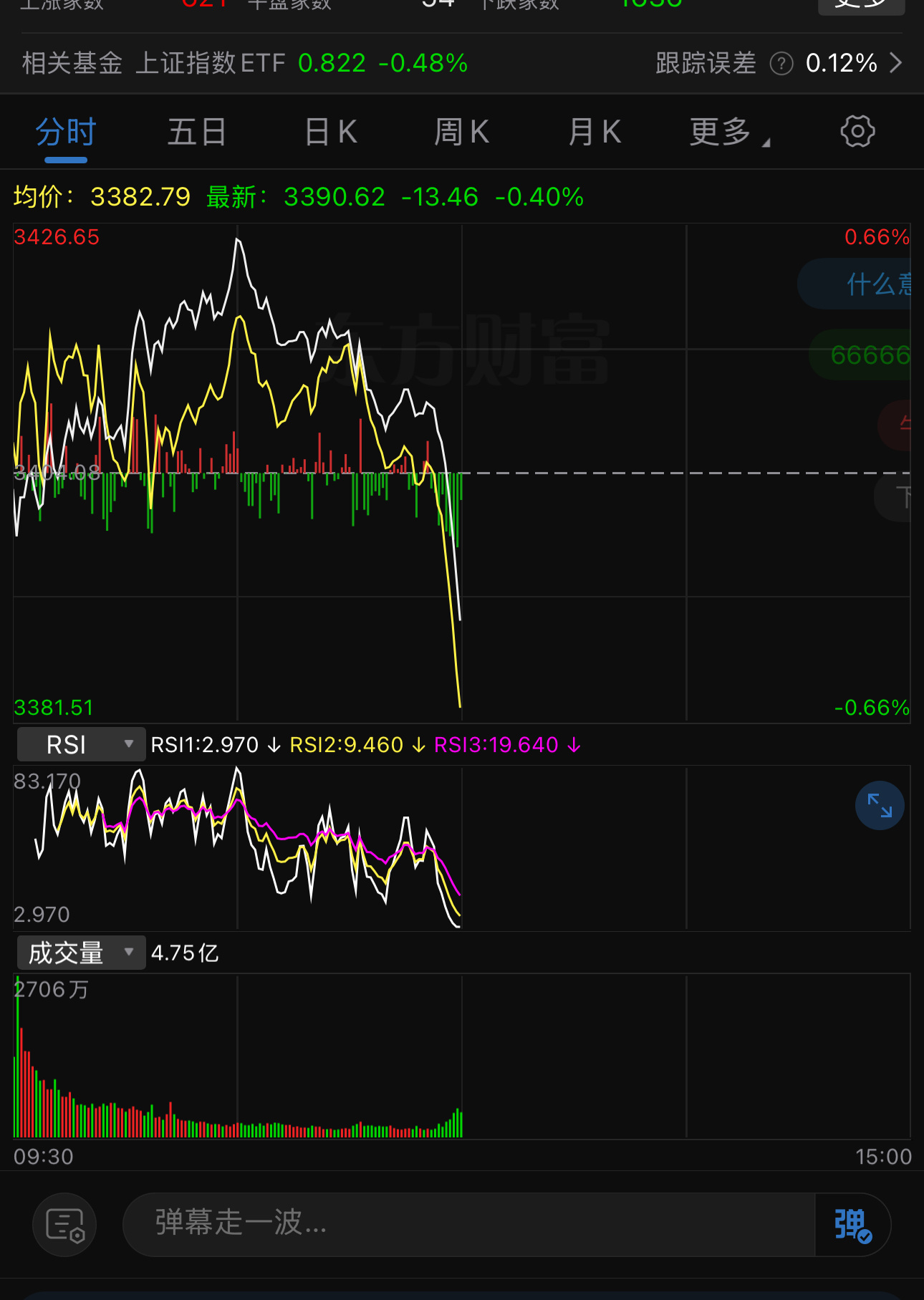Toggle the 弹 bullet comments switch
924x1300 pixels.
pos(852,1225)
